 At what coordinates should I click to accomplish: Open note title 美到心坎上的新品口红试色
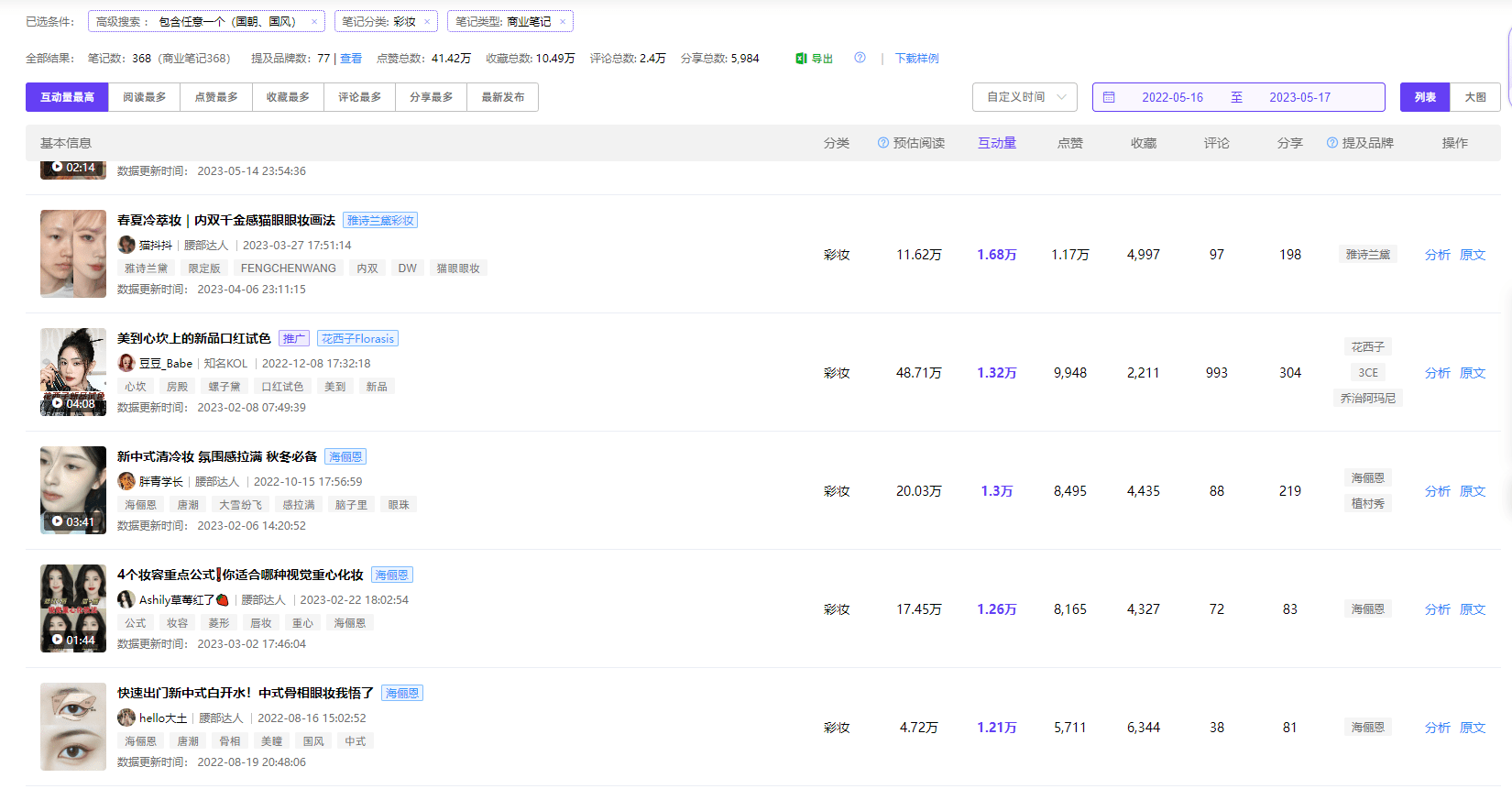coord(194,338)
